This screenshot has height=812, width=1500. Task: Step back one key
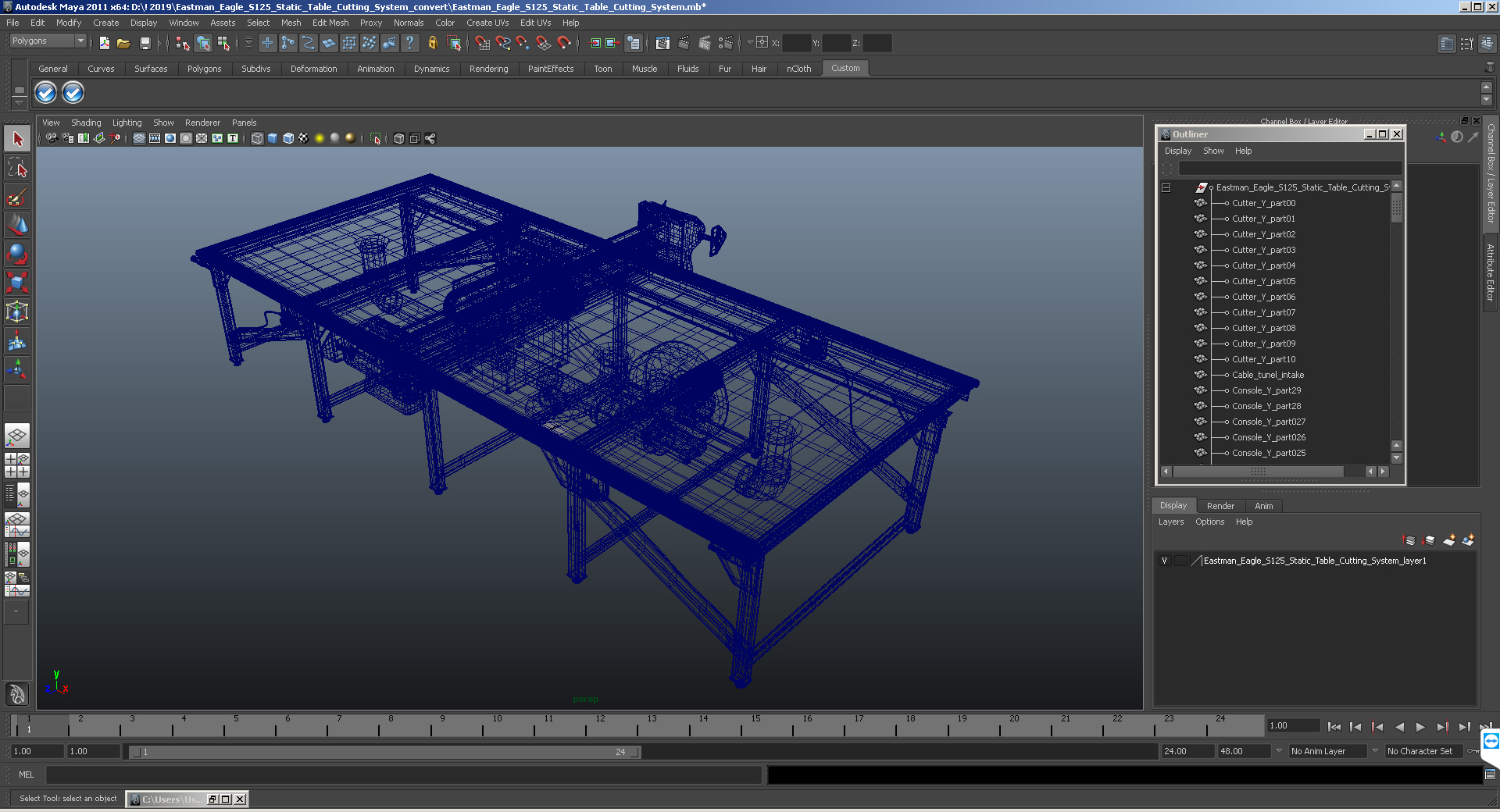[x=1377, y=727]
